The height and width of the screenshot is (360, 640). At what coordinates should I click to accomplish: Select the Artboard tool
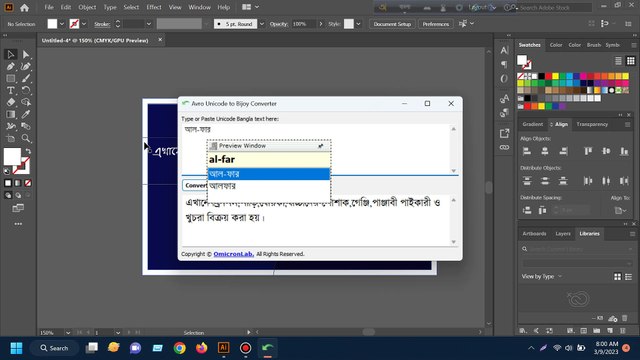click(x=11, y=138)
